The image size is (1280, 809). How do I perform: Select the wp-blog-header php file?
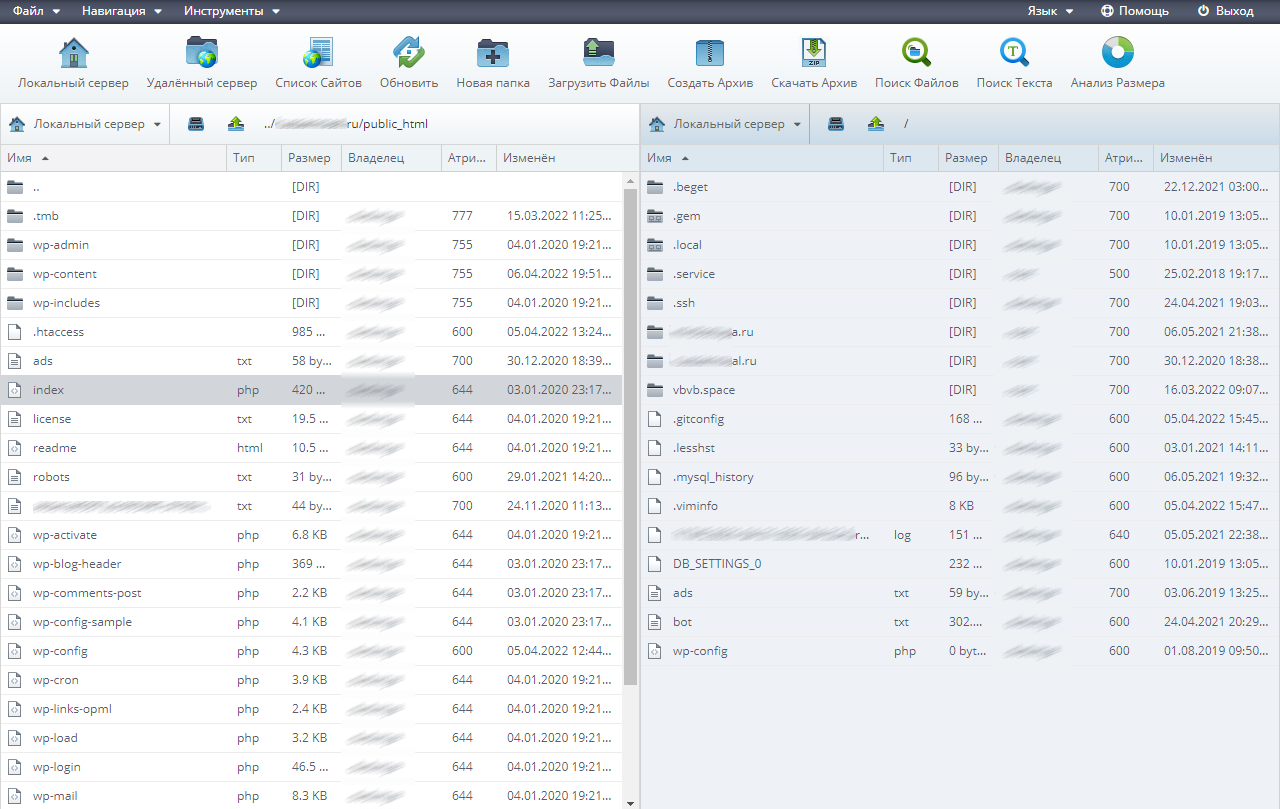[311, 564]
